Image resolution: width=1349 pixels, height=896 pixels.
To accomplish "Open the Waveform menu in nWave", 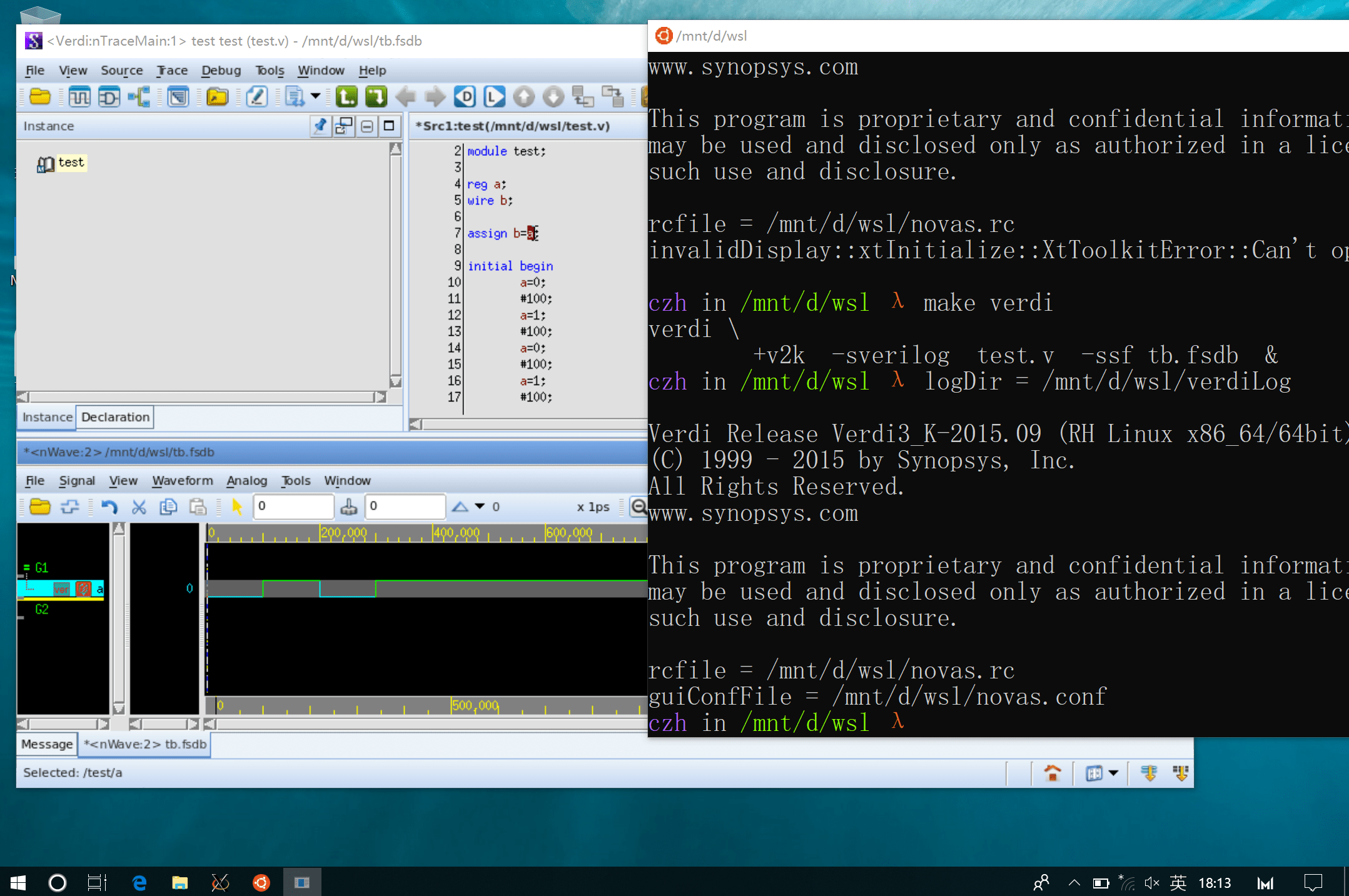I will [182, 480].
